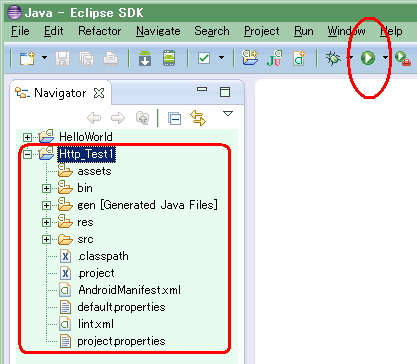Image resolution: width=417 pixels, height=364 pixels.
Task: Open the Navigator view menu triangle
Action: point(228,114)
